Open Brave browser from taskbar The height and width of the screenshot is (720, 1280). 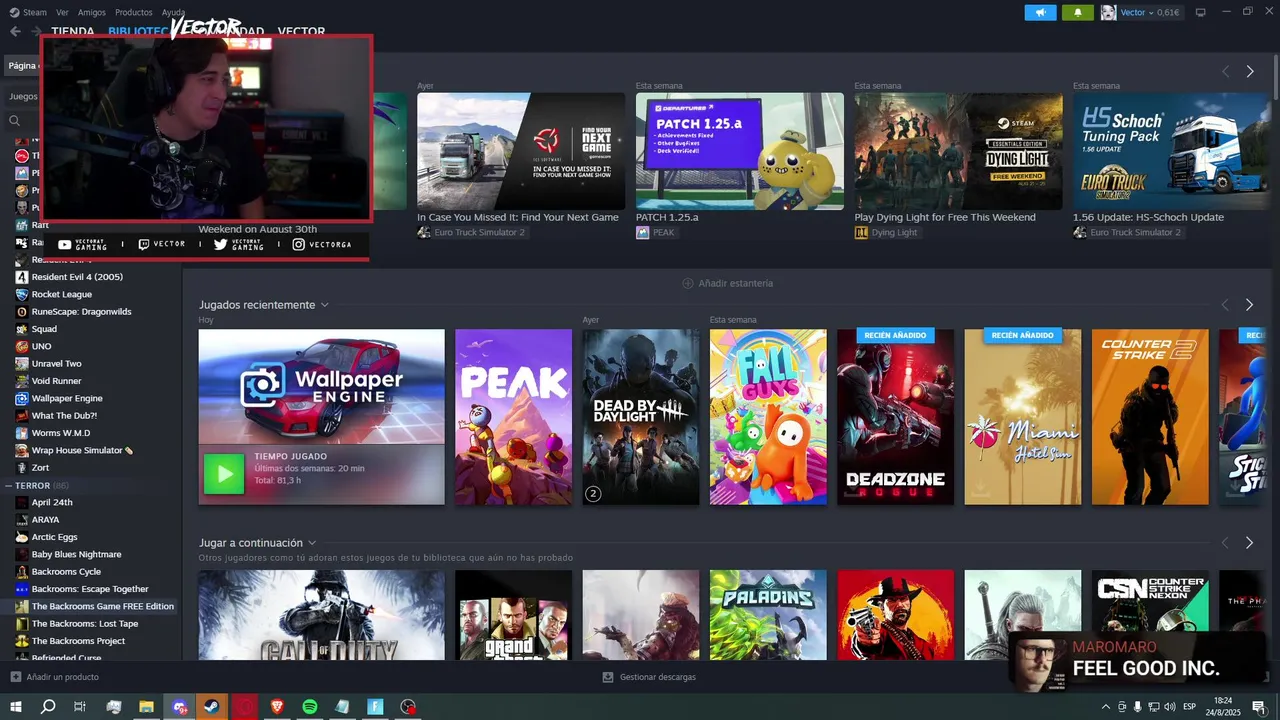[277, 707]
